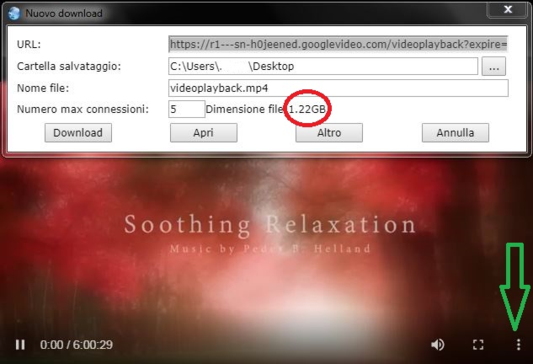The height and width of the screenshot is (364, 533).
Task: Click the Nome file field videoplayback.mp4
Action: pyautogui.click(x=339, y=88)
